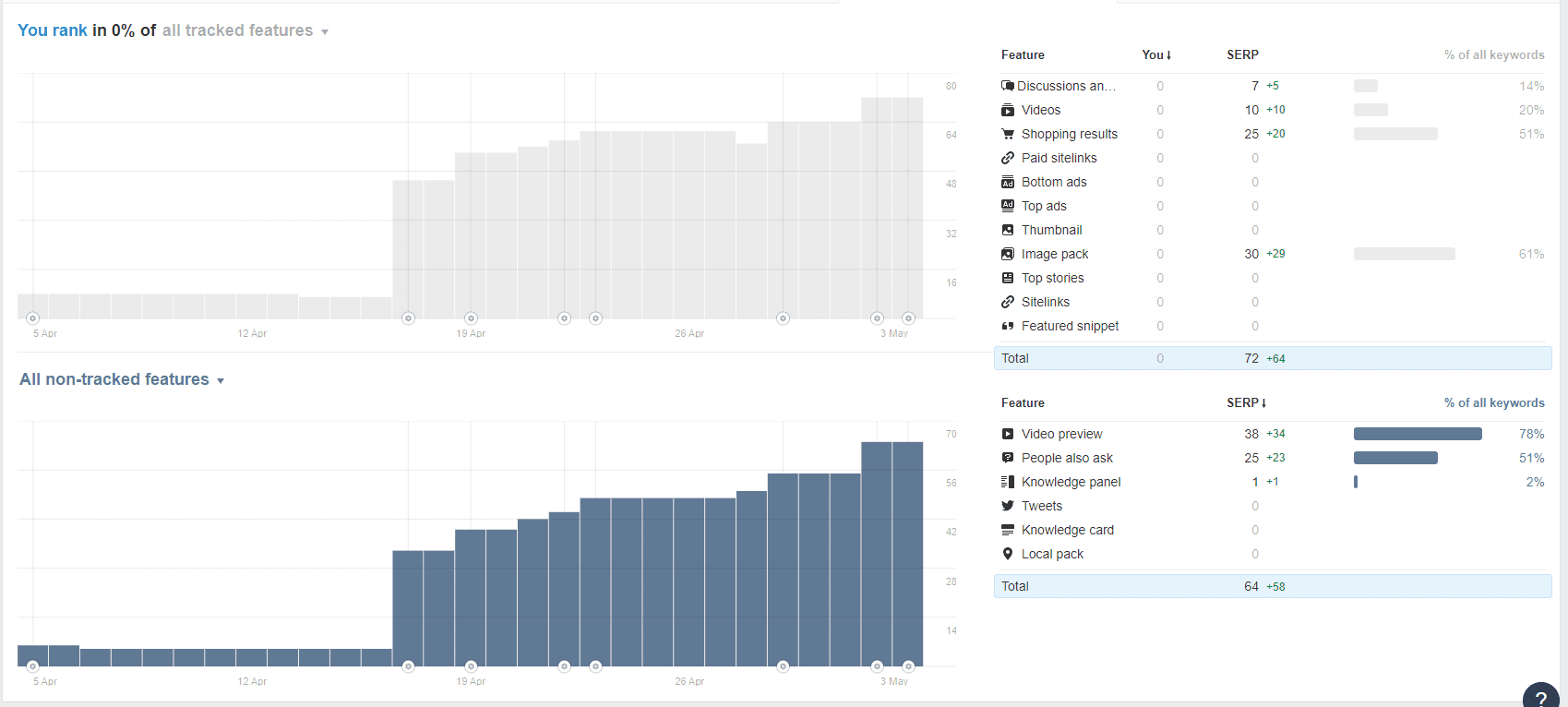This screenshot has height=707, width=1568.
Task: Click the Image pack 61% keyword bar
Action: click(x=1405, y=254)
